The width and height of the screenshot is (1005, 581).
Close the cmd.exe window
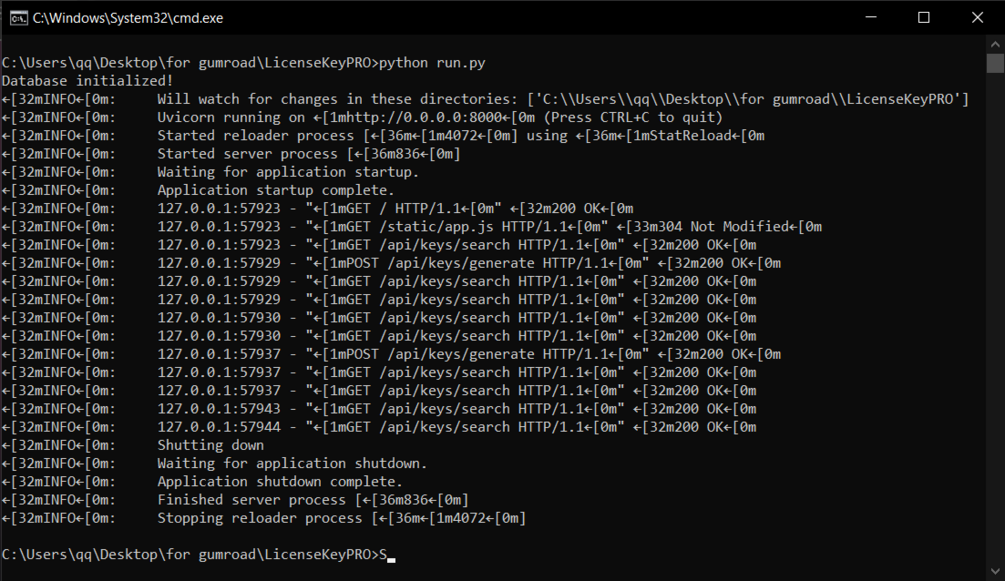click(977, 17)
